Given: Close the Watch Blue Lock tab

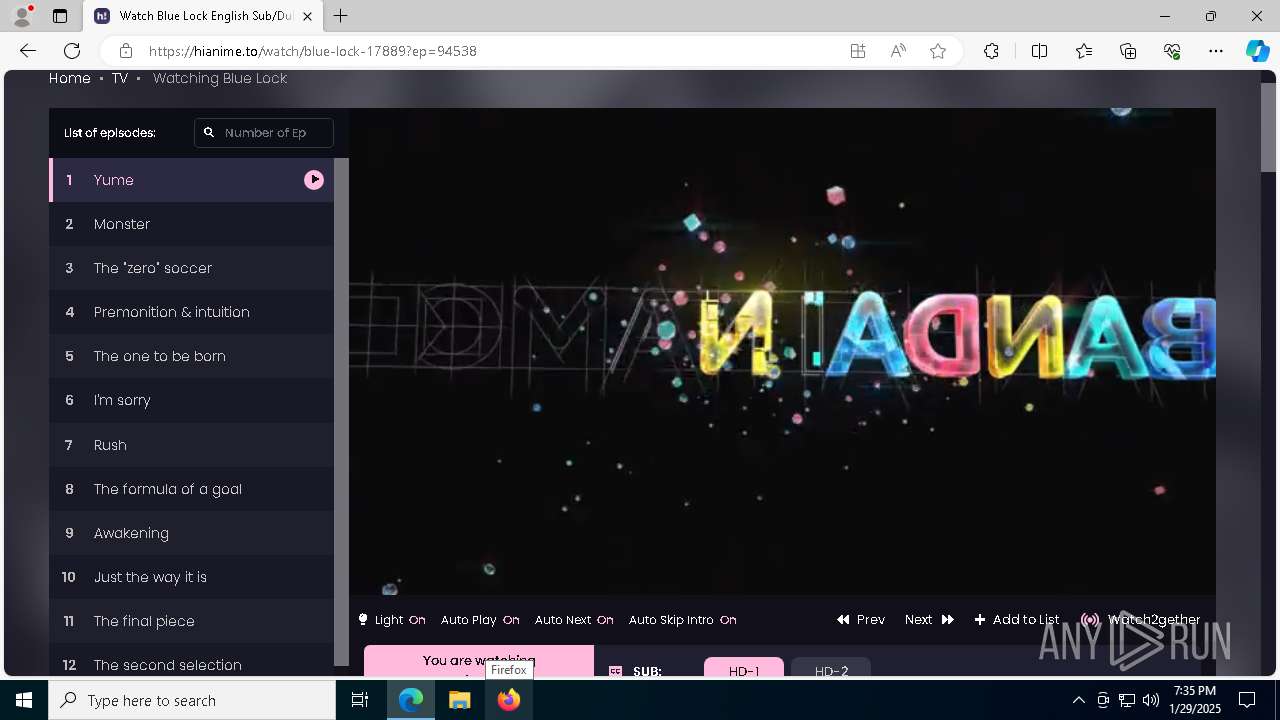Looking at the screenshot, I should [308, 16].
